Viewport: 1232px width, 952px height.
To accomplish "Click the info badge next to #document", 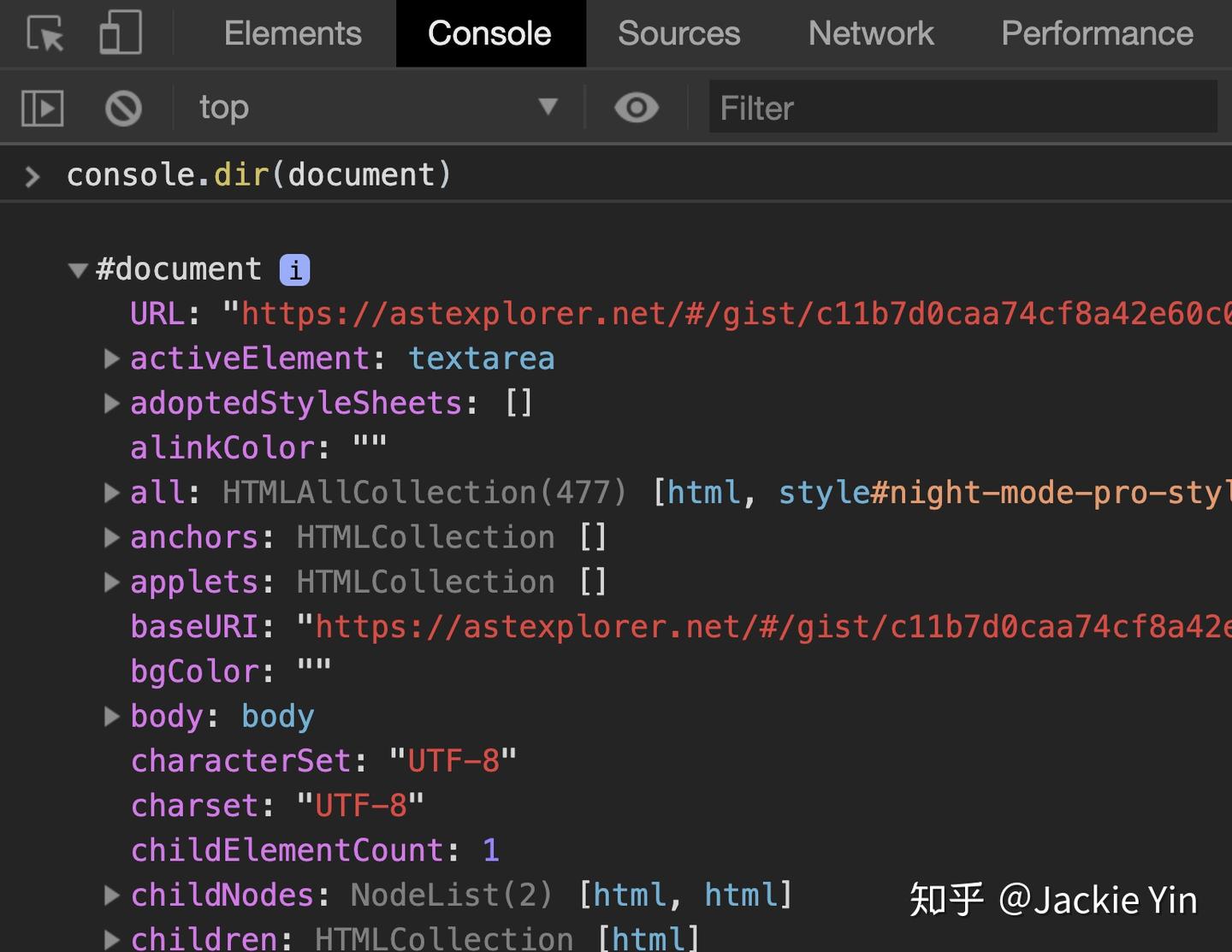I will (x=294, y=270).
